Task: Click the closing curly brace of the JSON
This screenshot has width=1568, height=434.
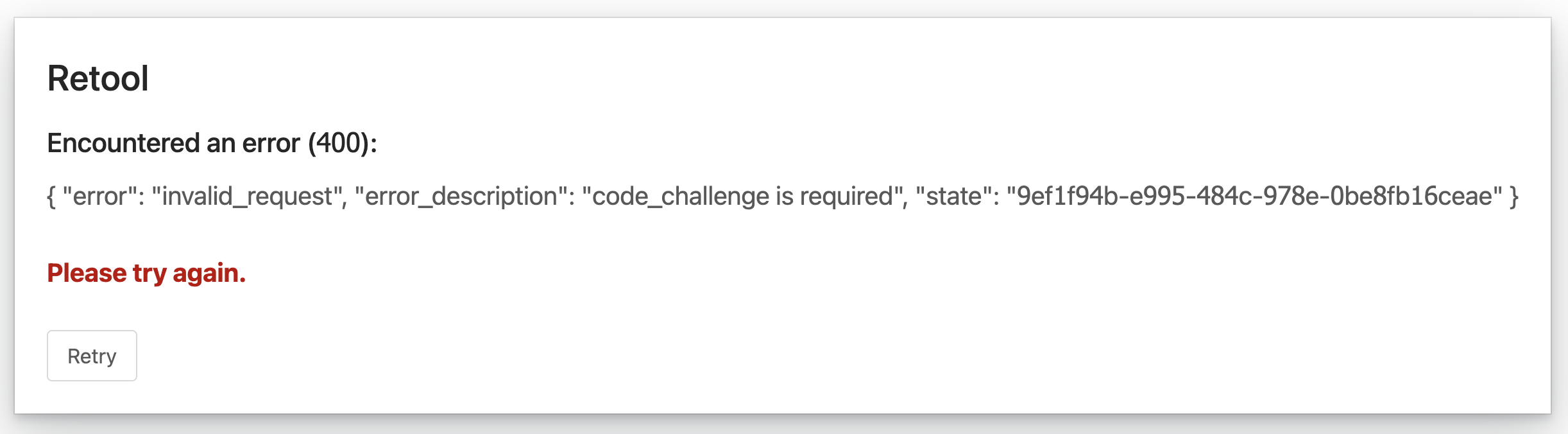Action: [x=1514, y=196]
